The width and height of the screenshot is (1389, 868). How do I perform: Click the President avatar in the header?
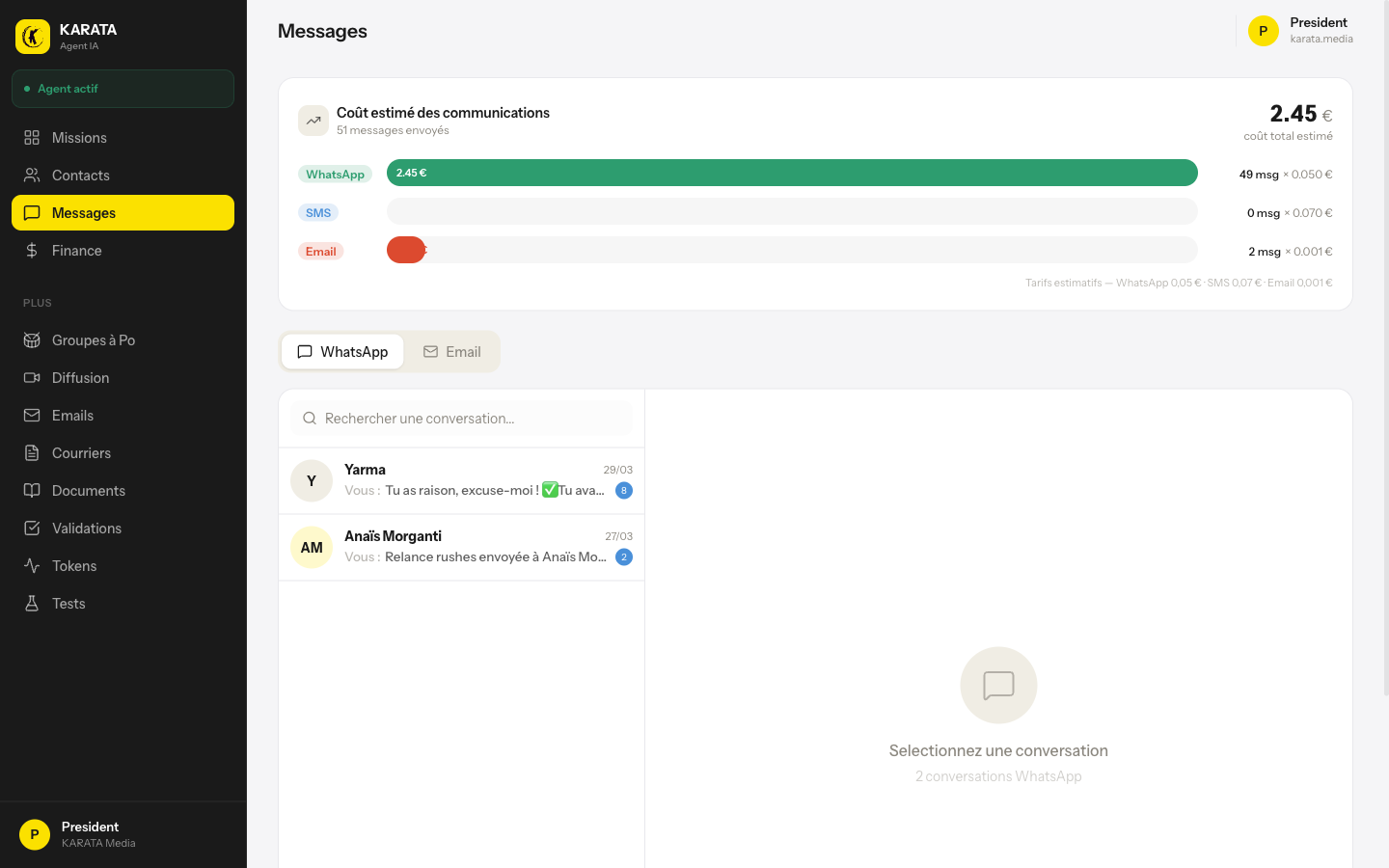(1264, 31)
